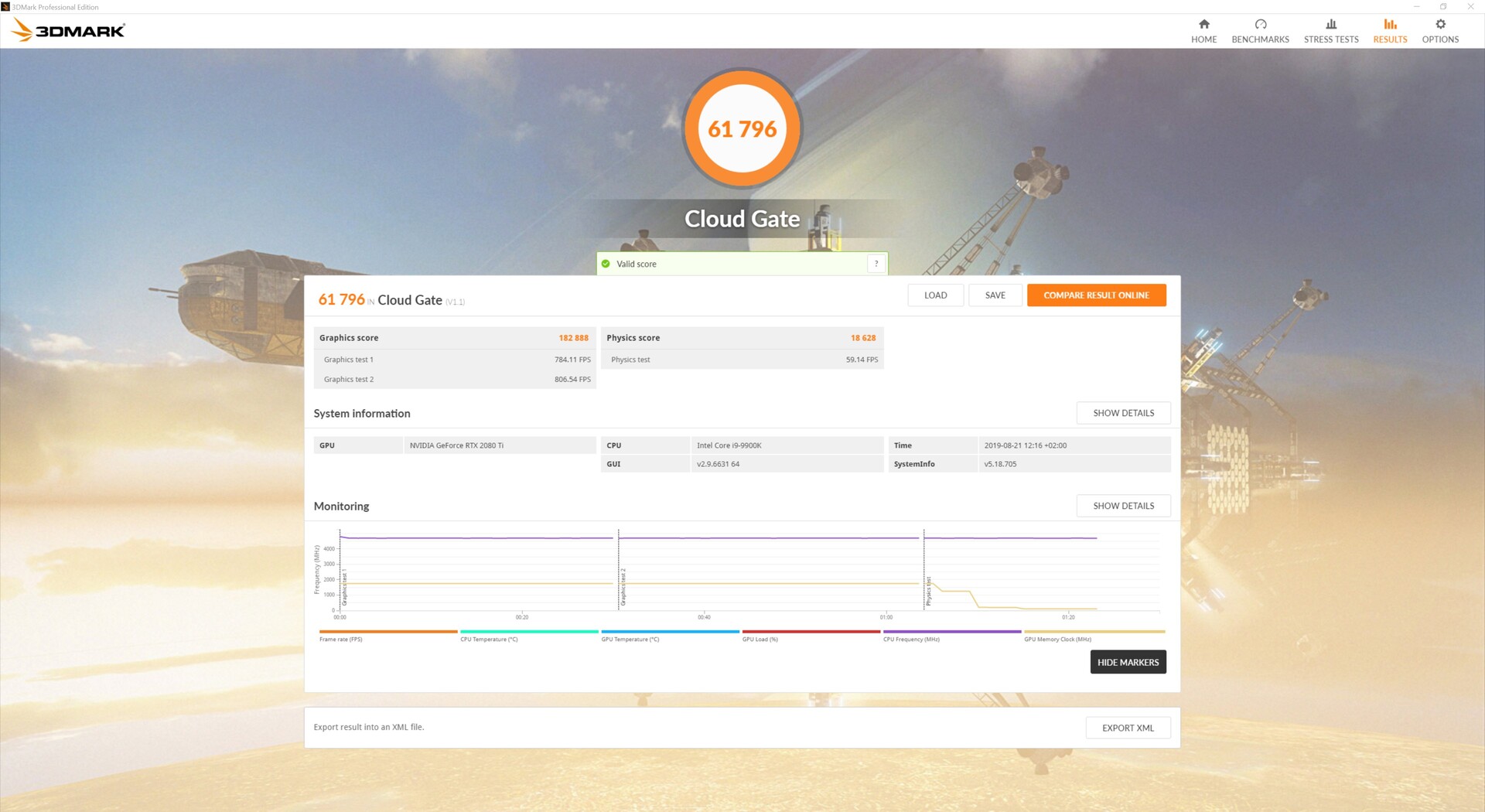Expand Monitoring section with Show Details
The image size is (1485, 812).
(x=1123, y=506)
